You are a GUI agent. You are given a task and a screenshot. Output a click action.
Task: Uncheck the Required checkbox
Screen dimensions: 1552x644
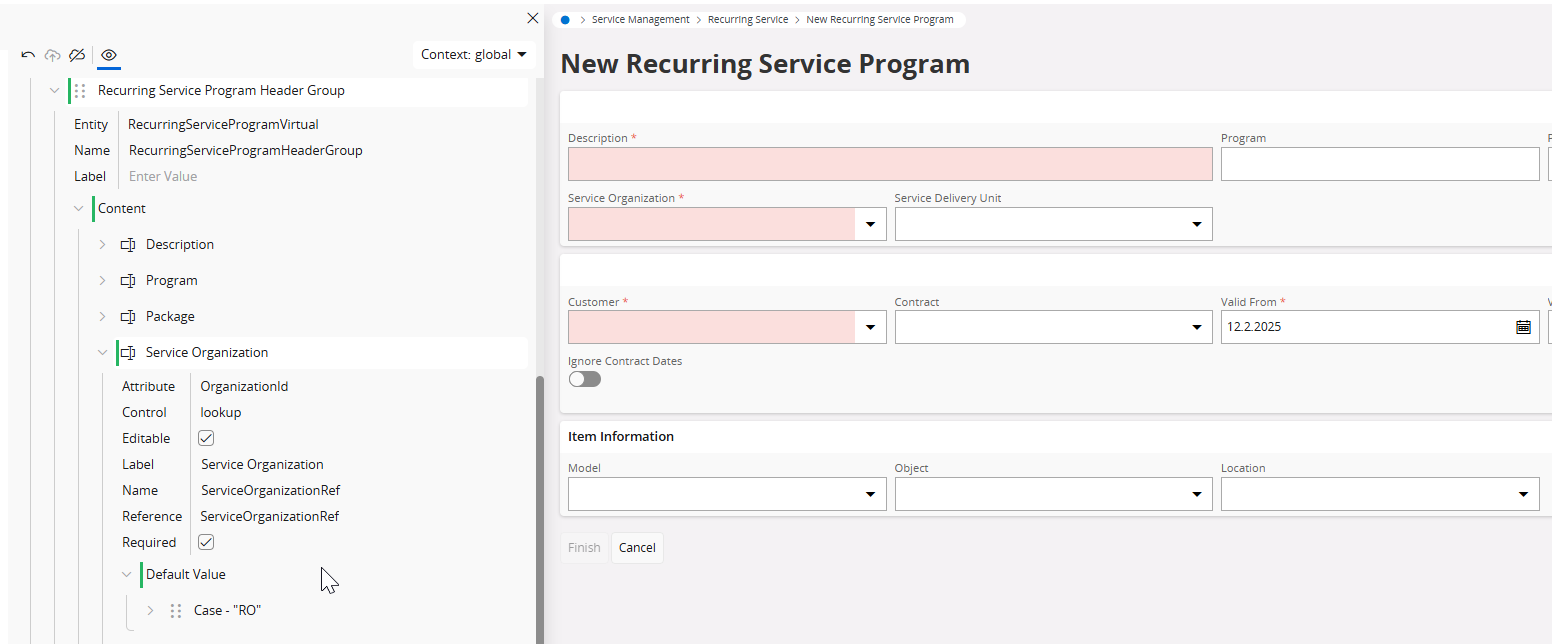pyautogui.click(x=206, y=542)
